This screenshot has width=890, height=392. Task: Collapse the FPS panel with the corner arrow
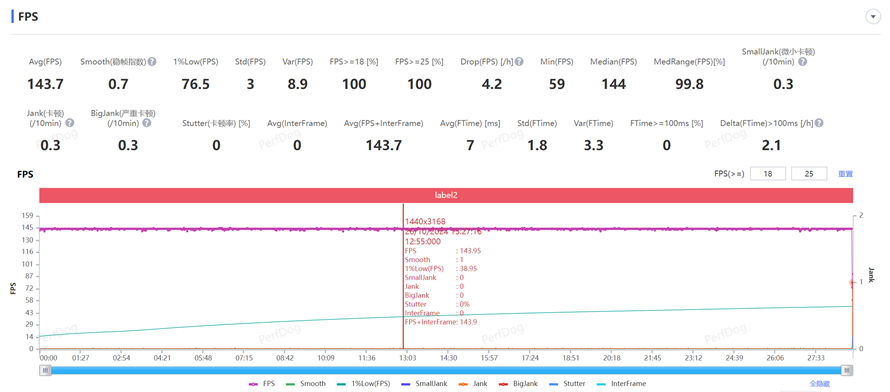coord(872,17)
